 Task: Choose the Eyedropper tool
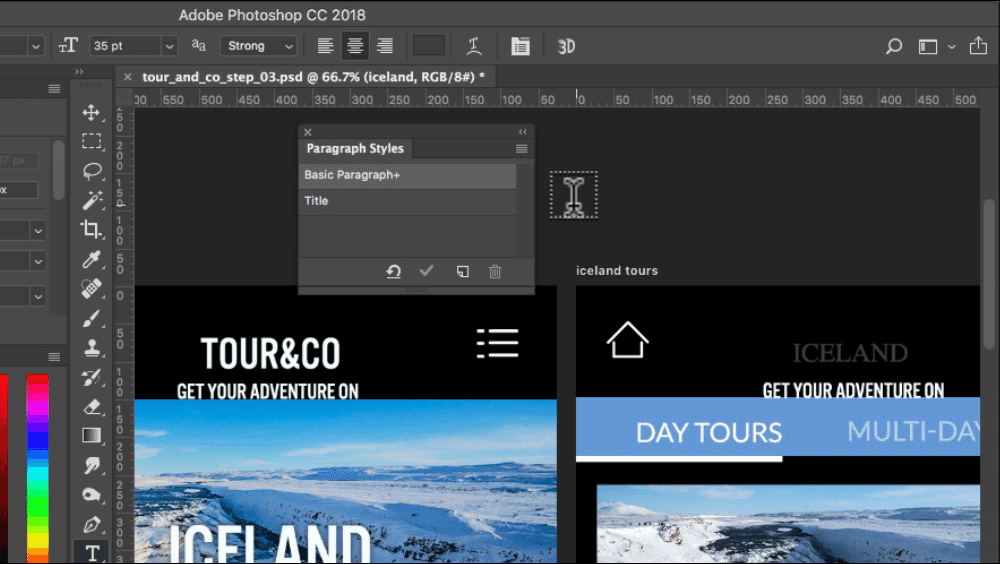point(92,260)
